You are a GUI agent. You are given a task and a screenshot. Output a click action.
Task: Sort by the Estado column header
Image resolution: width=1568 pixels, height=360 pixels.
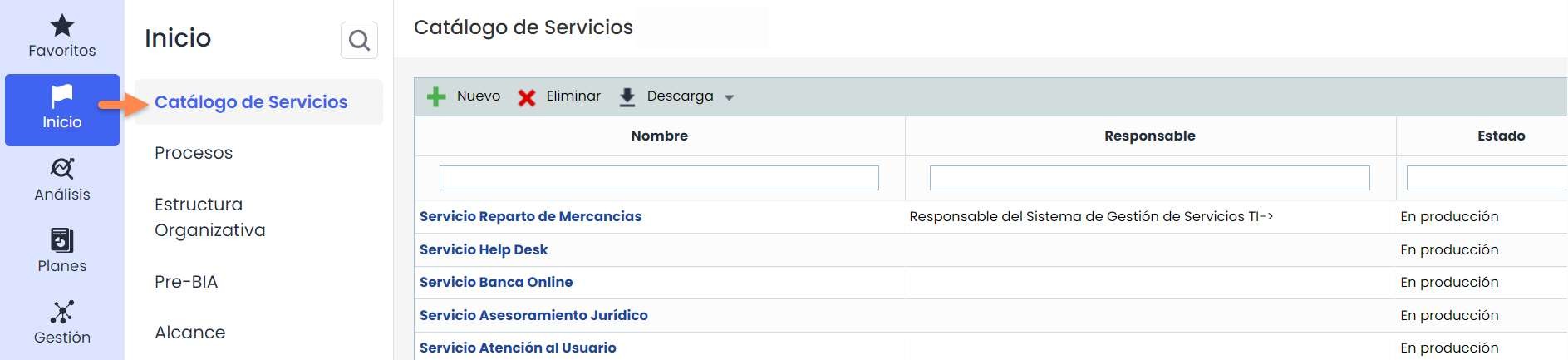(x=1501, y=136)
